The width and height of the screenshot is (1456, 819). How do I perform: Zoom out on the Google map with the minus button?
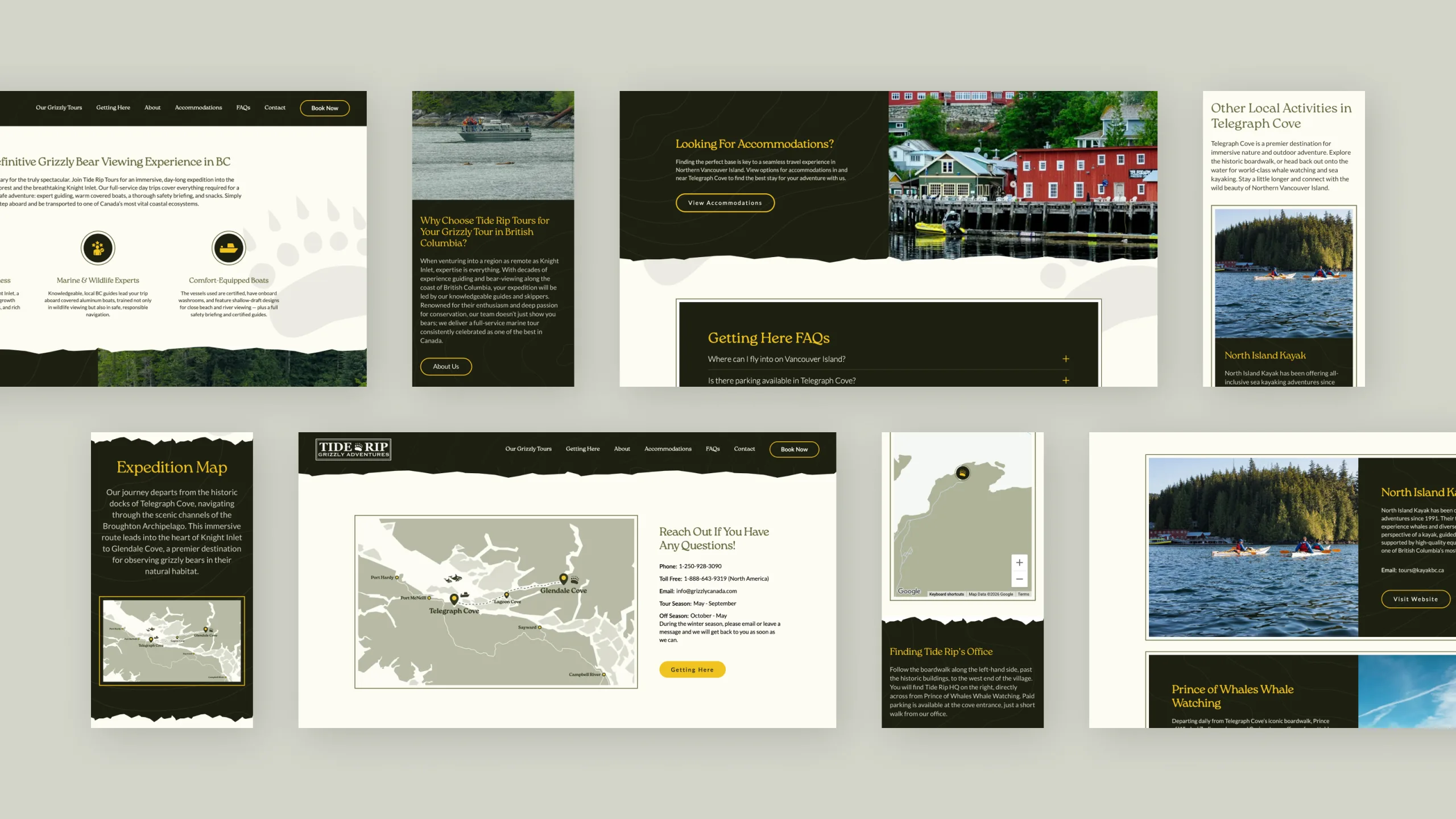click(1020, 579)
